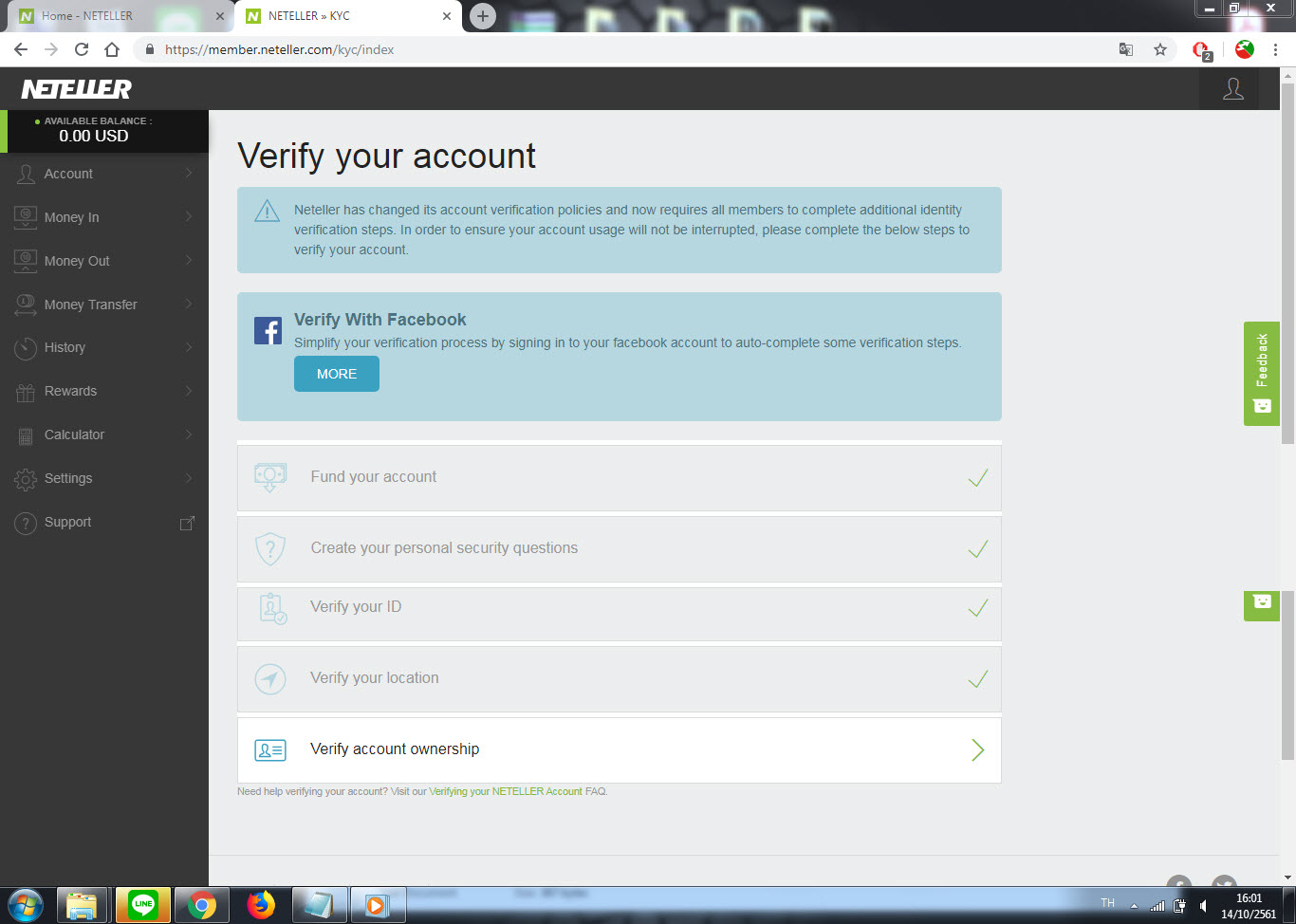
Task: Expand the Money Transfer chevron
Action: (189, 304)
